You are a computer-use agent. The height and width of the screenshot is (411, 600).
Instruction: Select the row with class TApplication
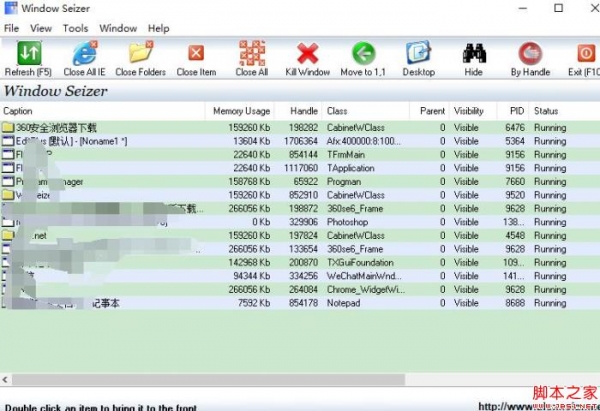coord(300,168)
